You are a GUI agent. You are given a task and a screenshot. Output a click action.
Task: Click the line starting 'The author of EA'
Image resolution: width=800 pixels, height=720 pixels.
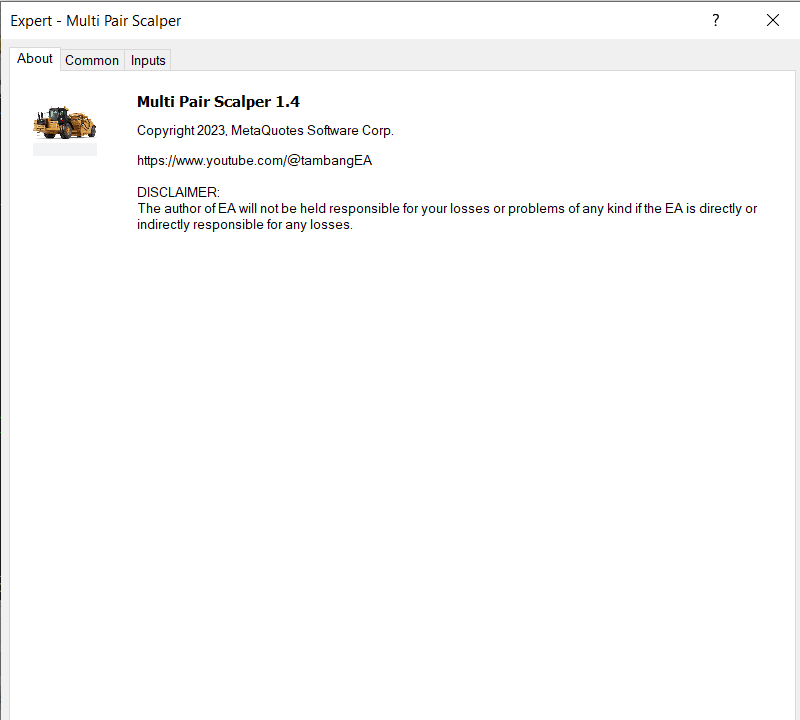tap(447, 209)
